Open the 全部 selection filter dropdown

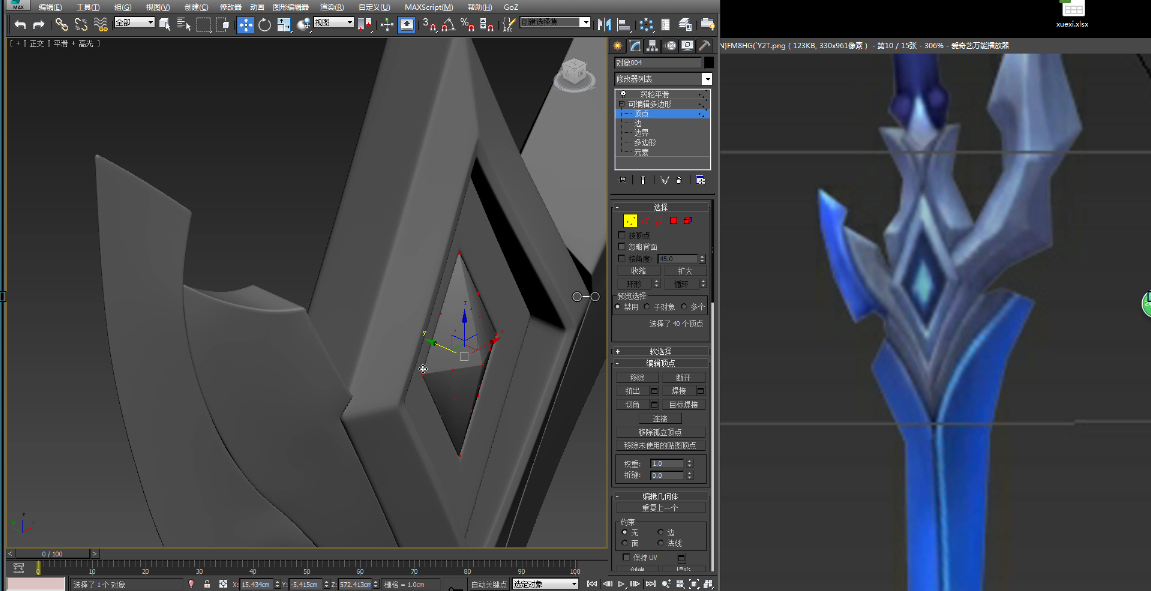(x=134, y=22)
